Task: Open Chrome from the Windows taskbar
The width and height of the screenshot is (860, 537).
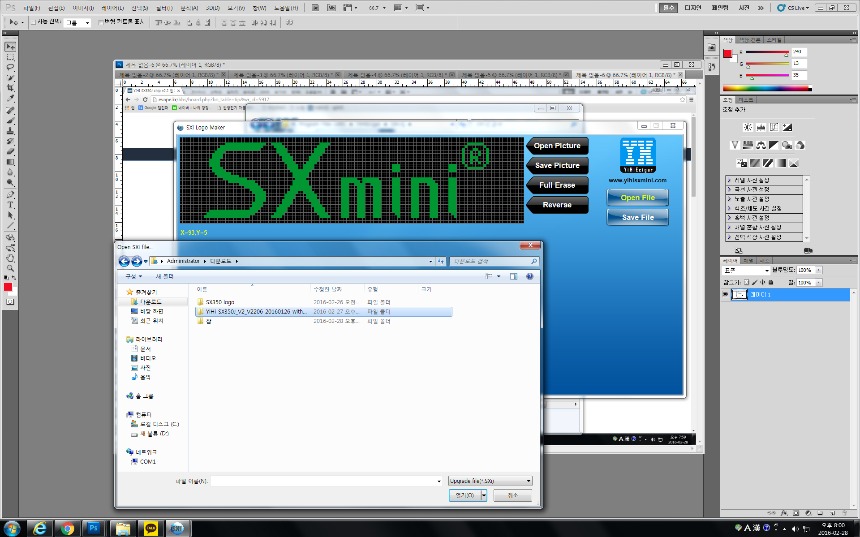Action: coord(67,528)
